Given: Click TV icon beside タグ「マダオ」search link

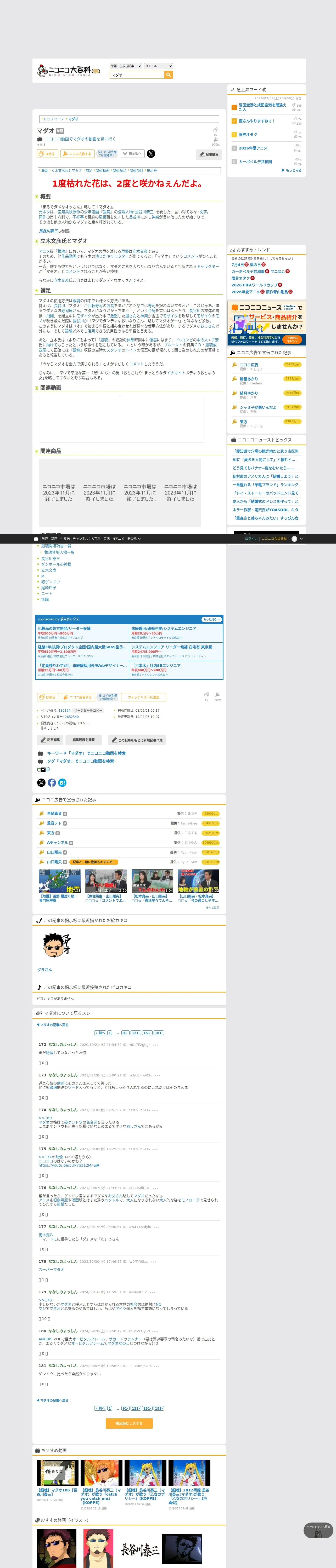Looking at the screenshot, I should [x=40, y=762].
